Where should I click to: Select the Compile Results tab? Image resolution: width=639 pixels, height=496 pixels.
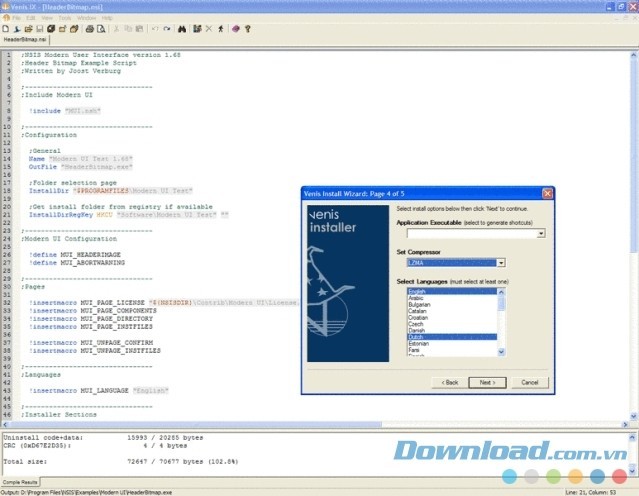tap(22, 482)
